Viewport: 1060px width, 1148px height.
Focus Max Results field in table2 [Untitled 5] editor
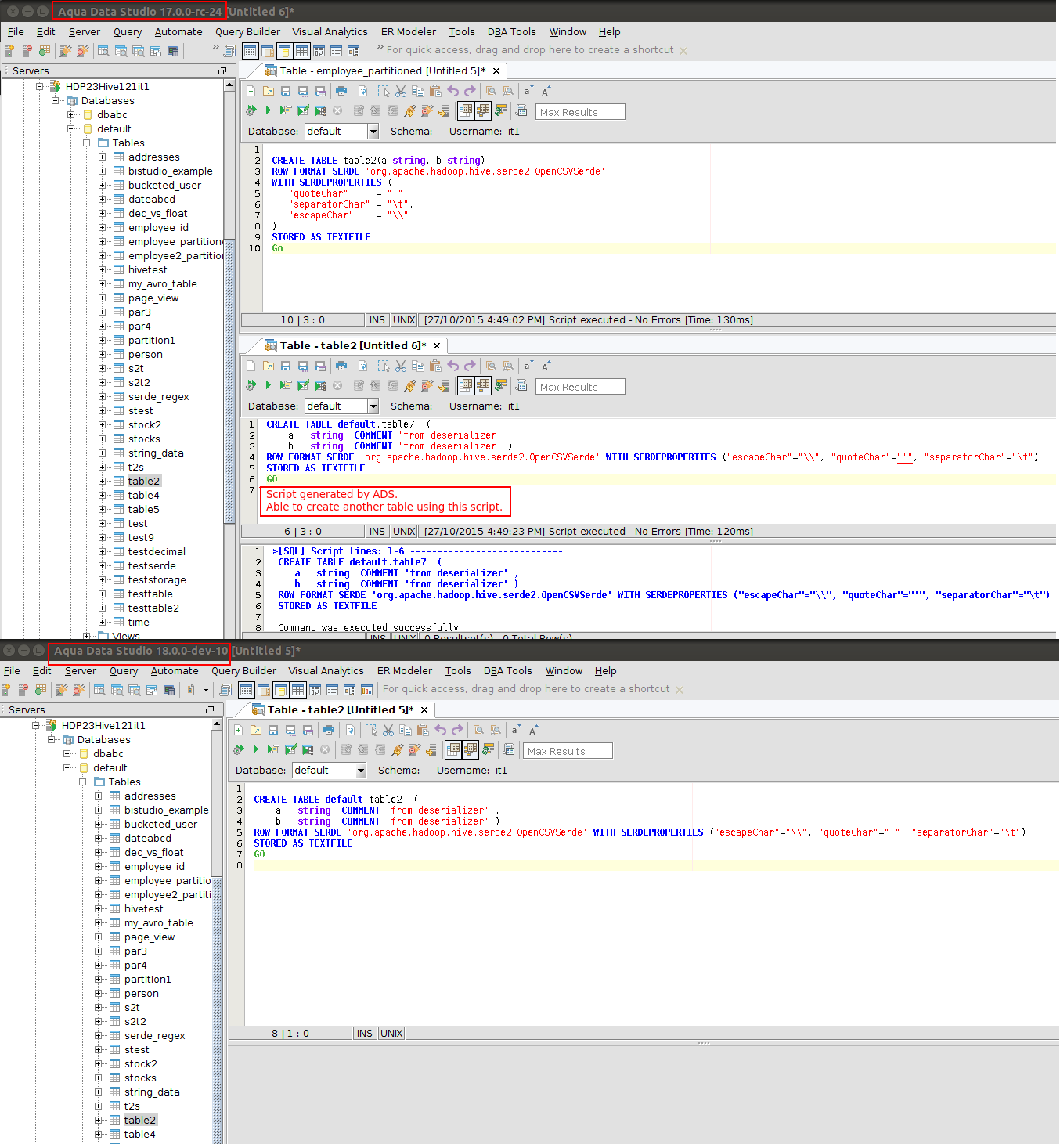click(568, 751)
